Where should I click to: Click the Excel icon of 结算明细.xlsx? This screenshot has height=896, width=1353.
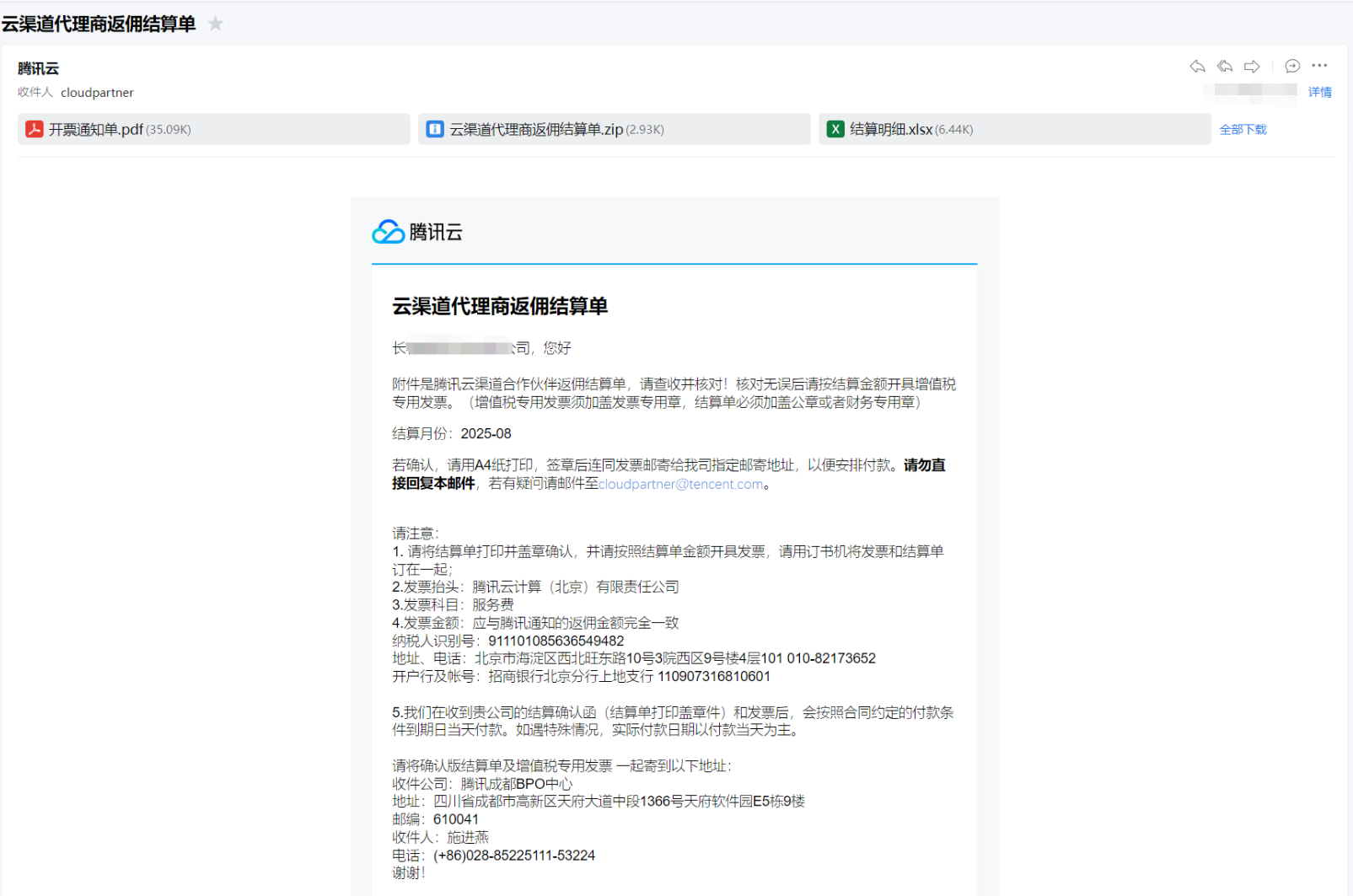(x=835, y=129)
